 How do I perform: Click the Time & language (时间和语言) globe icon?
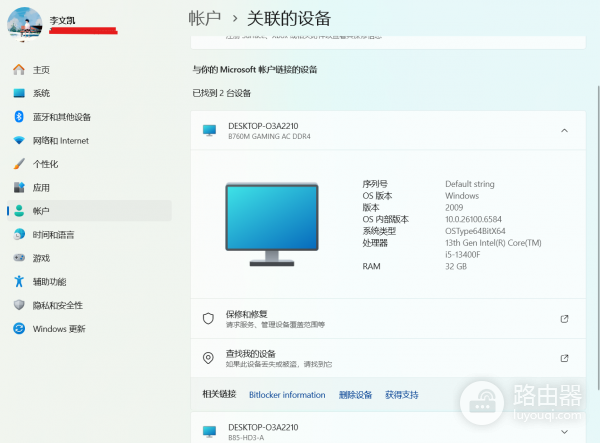(19, 234)
